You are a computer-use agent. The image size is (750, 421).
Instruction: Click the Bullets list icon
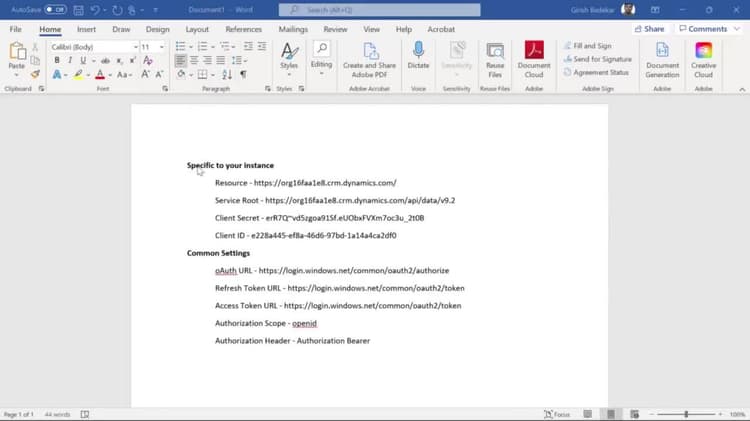pyautogui.click(x=180, y=46)
